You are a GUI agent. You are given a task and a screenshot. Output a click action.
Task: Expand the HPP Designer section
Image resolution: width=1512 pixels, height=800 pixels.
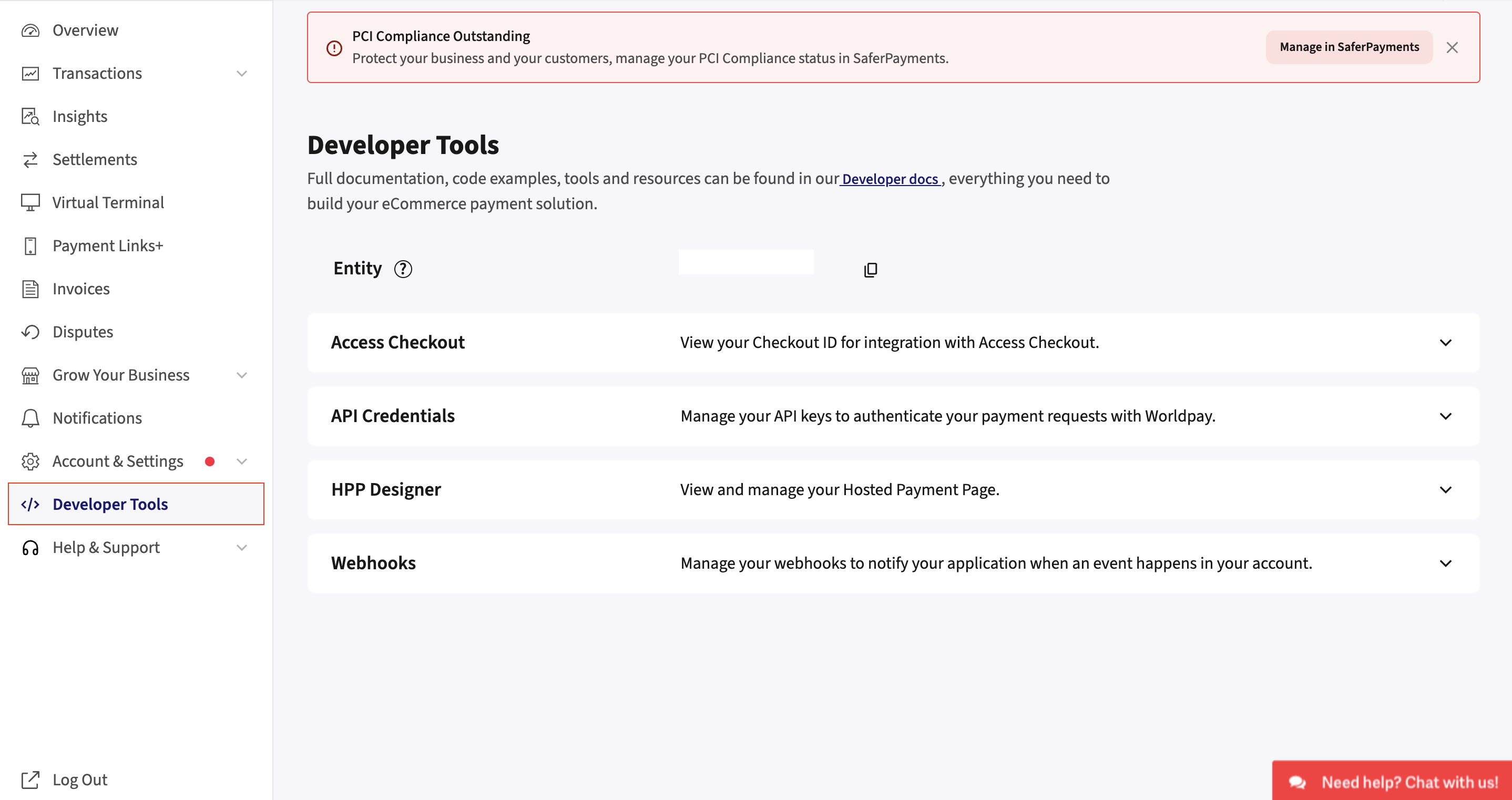[1445, 489]
